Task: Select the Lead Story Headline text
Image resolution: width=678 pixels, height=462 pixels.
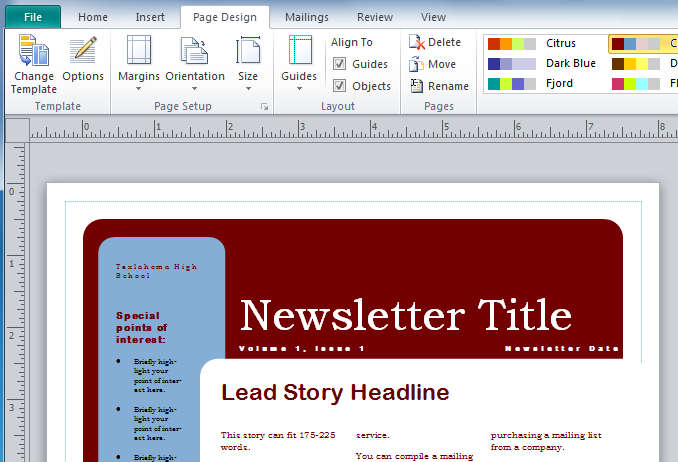Action: click(335, 393)
